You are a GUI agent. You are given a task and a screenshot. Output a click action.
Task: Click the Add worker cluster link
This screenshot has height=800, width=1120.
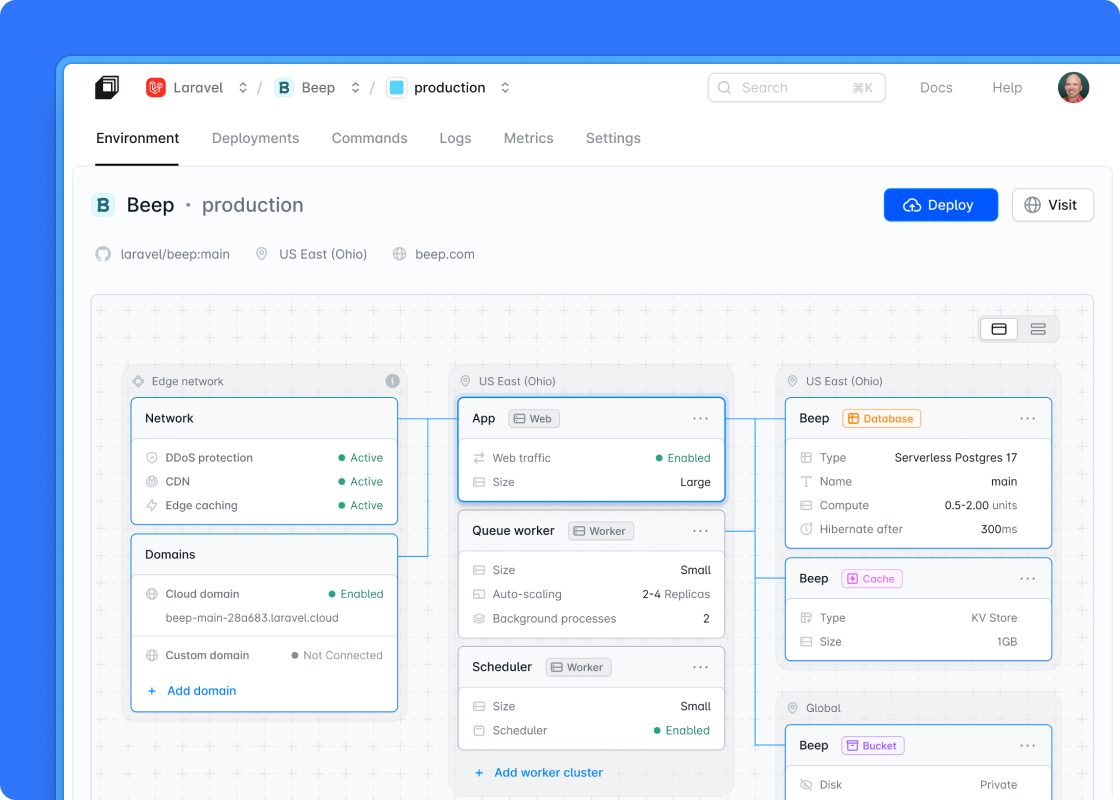coord(548,772)
